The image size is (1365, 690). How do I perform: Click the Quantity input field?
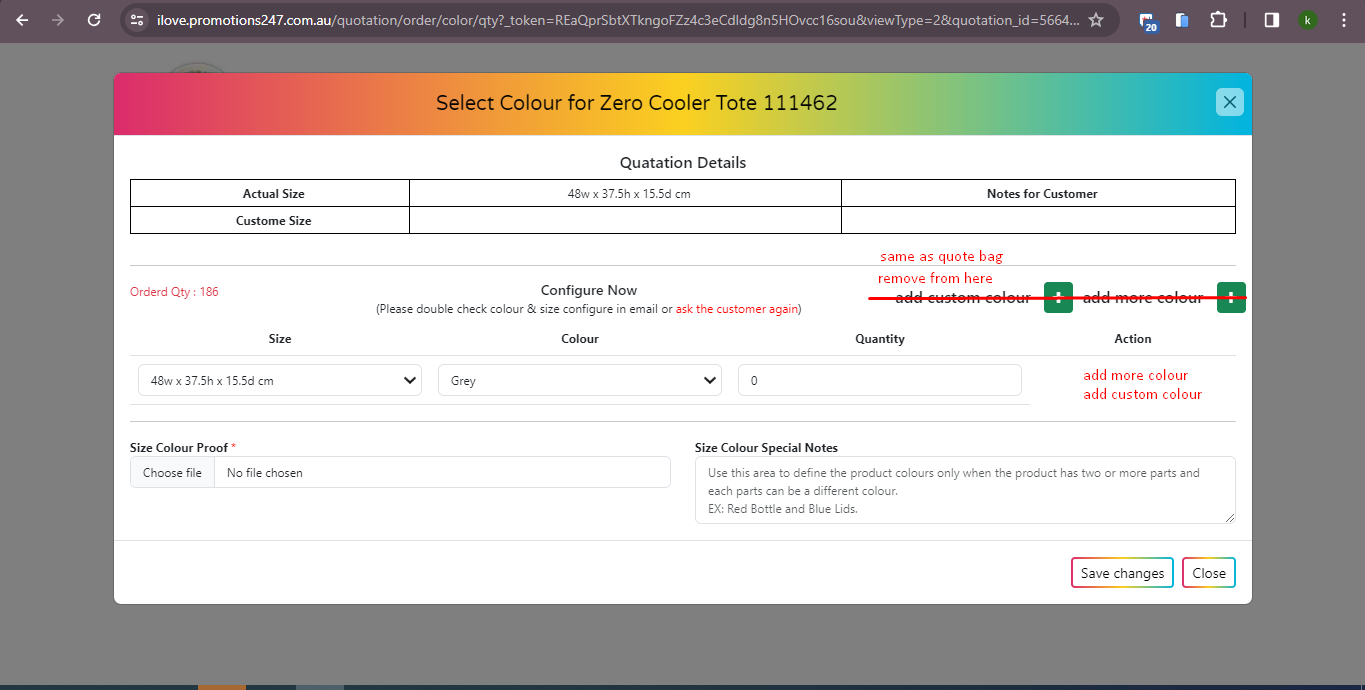click(x=879, y=381)
